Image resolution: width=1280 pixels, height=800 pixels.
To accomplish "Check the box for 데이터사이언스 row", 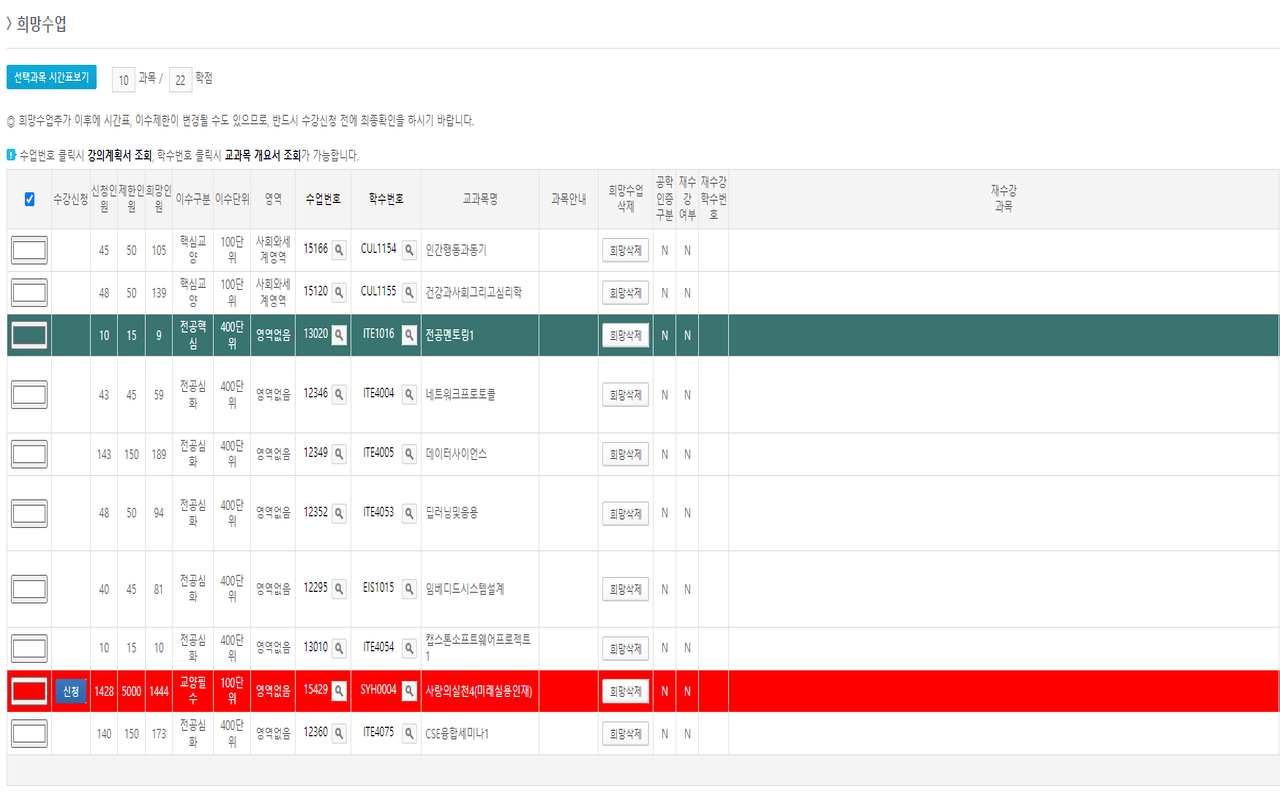I will (29, 454).
